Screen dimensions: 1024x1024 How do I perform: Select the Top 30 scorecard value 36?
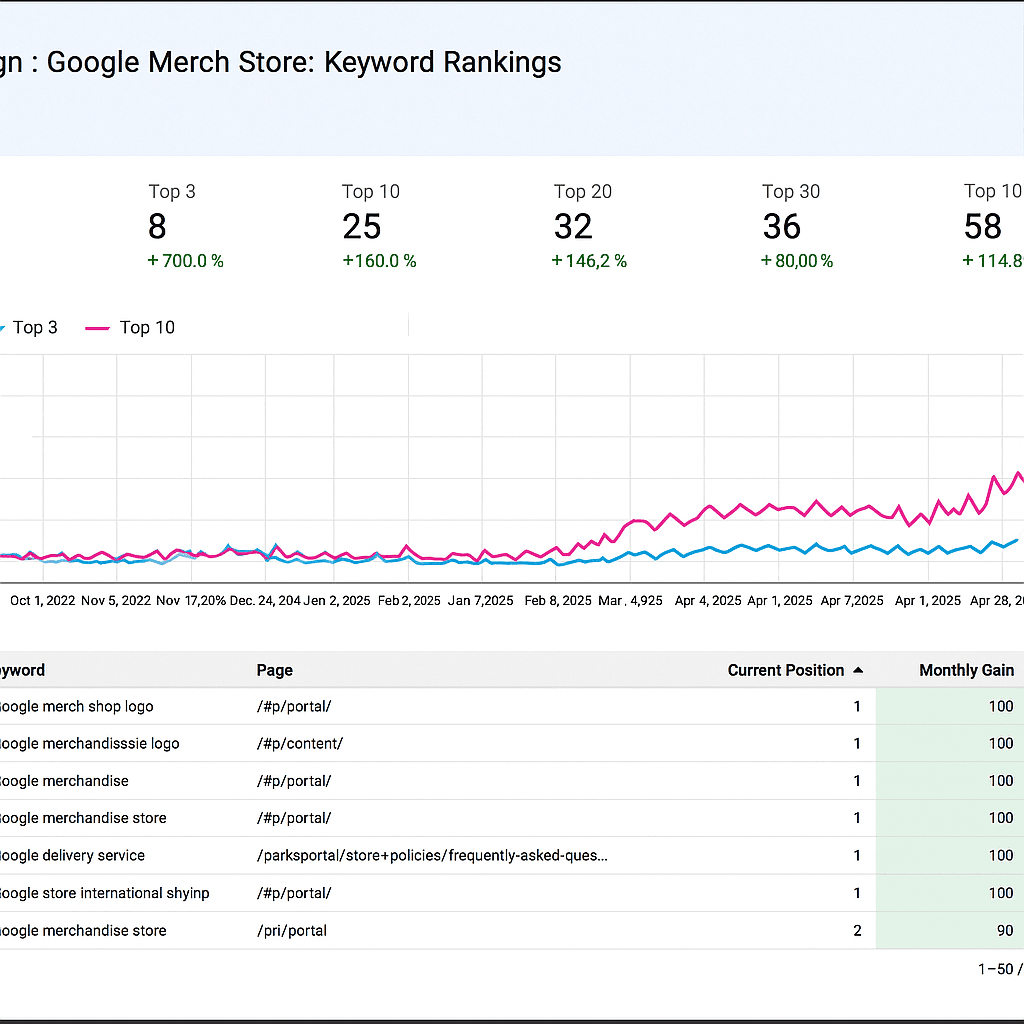781,226
